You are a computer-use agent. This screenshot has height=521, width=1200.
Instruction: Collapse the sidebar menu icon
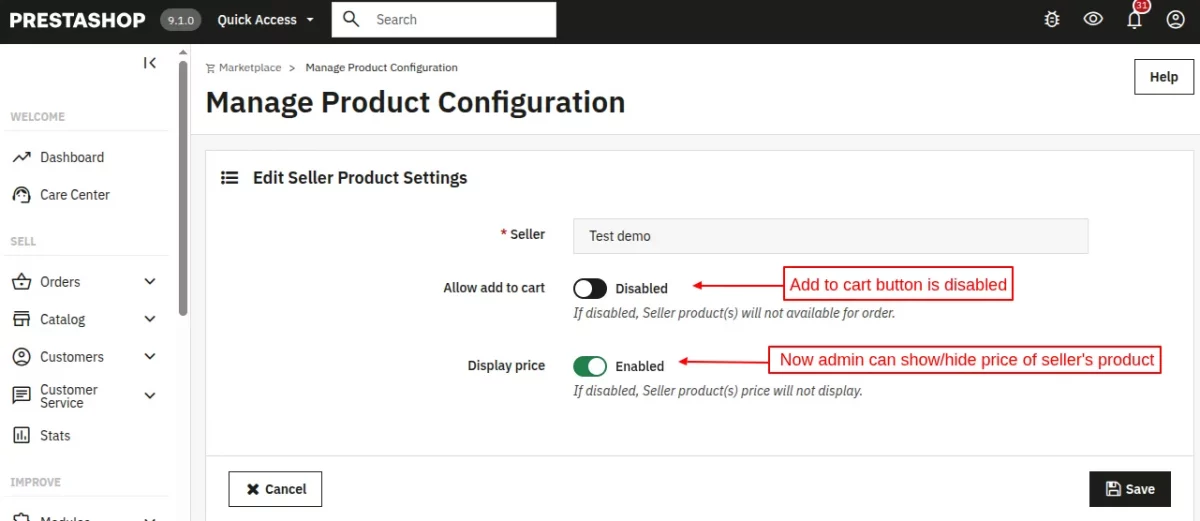pos(150,63)
